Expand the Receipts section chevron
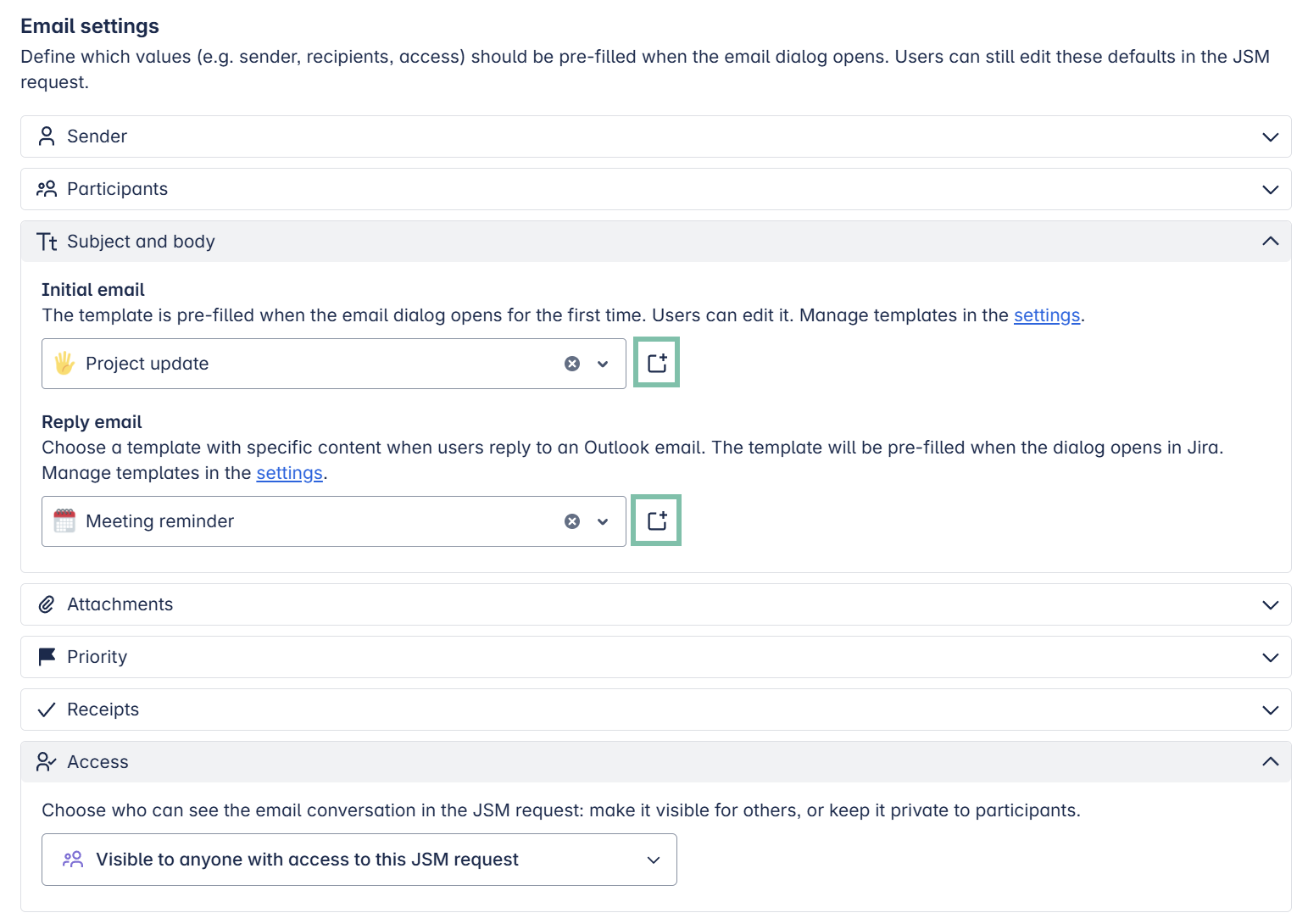This screenshot has height=924, width=1308. click(x=1270, y=710)
